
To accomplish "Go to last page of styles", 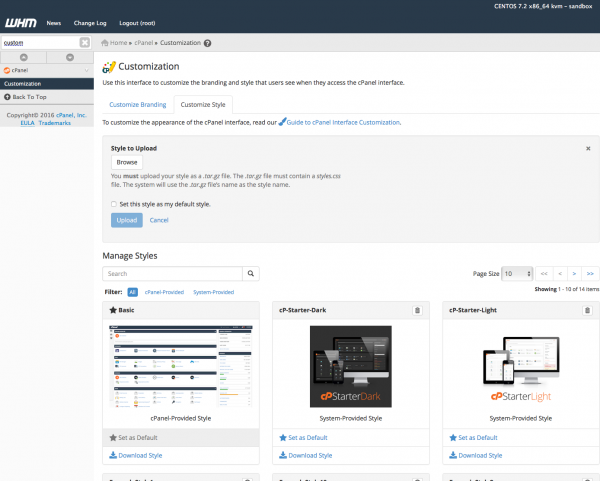I will point(590,274).
